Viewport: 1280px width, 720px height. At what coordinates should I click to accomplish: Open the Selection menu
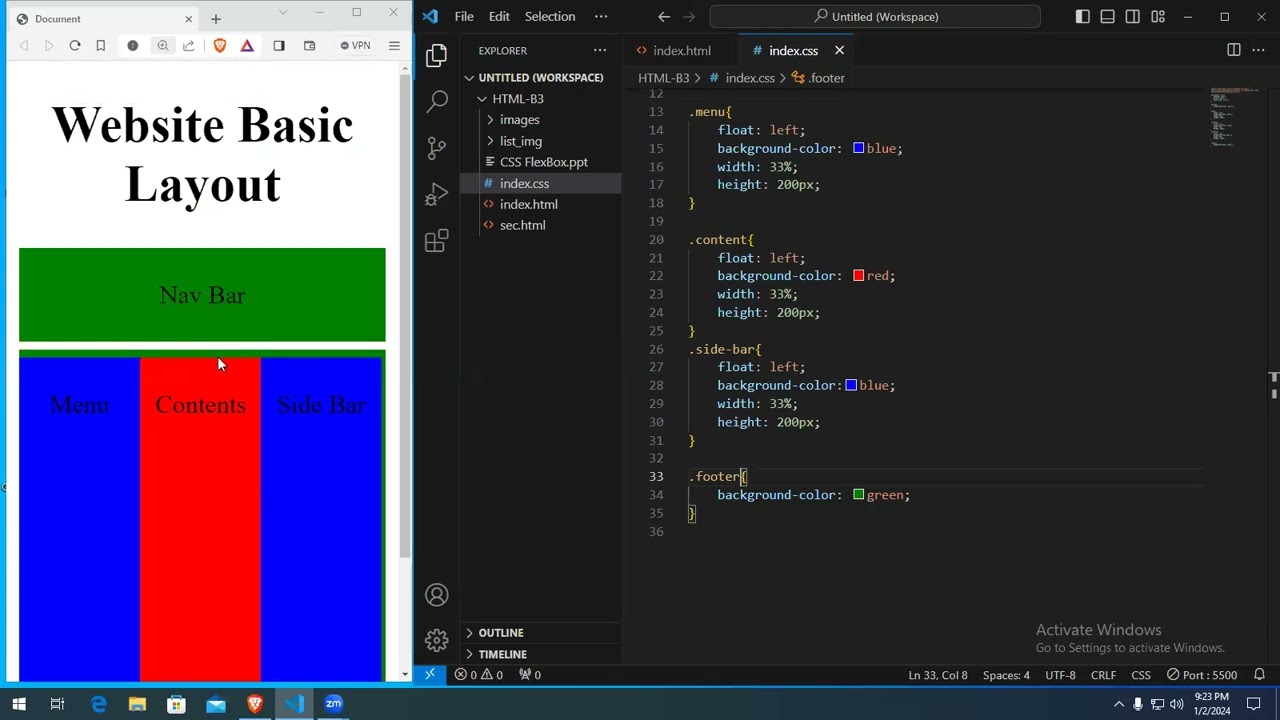coord(550,16)
